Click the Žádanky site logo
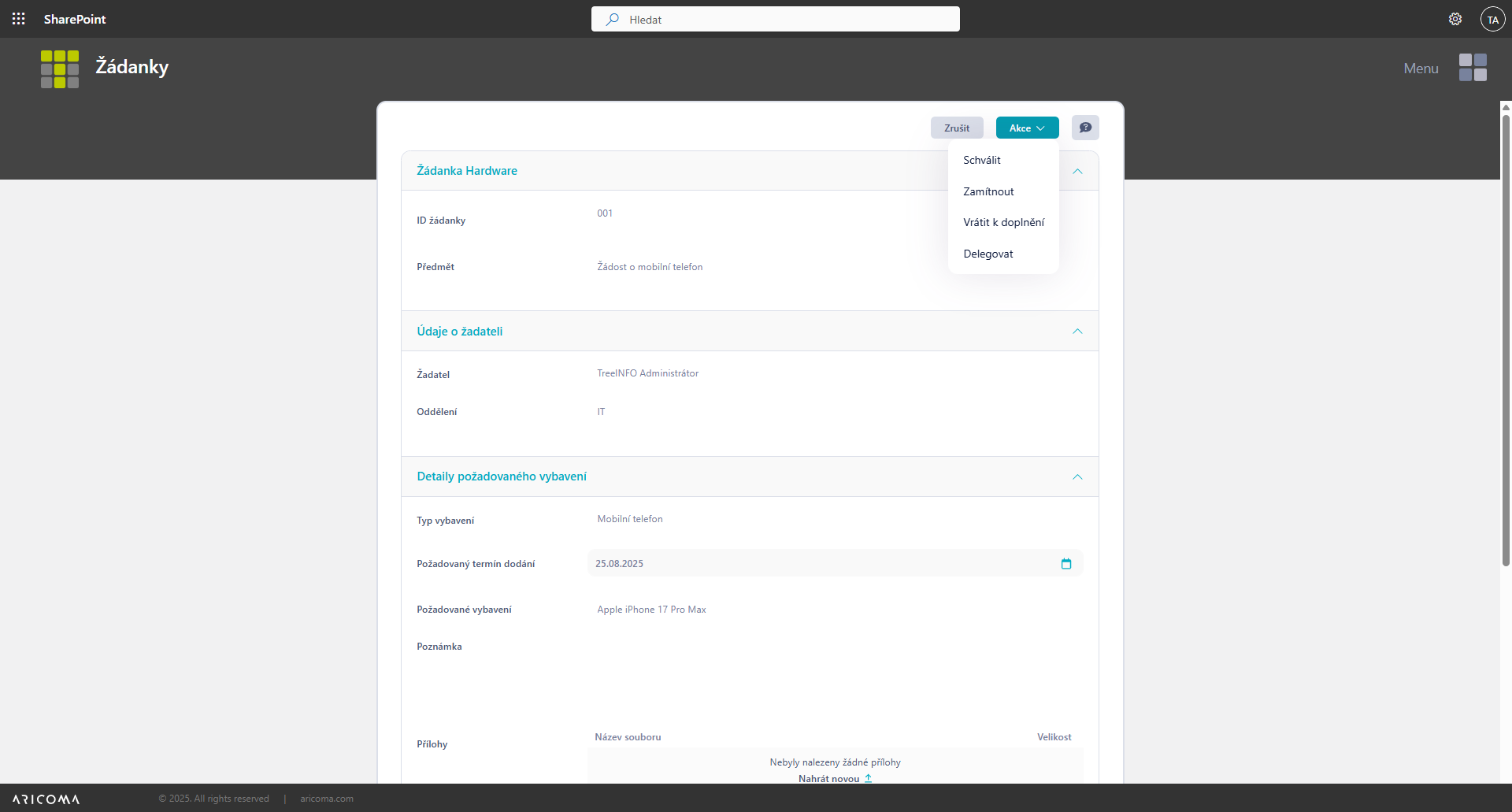The width and height of the screenshot is (1512, 812). coord(60,69)
